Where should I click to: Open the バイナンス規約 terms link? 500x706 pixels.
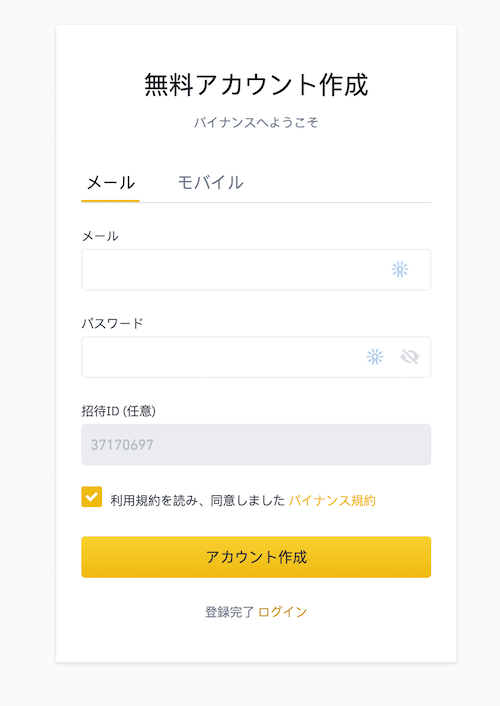(332, 500)
